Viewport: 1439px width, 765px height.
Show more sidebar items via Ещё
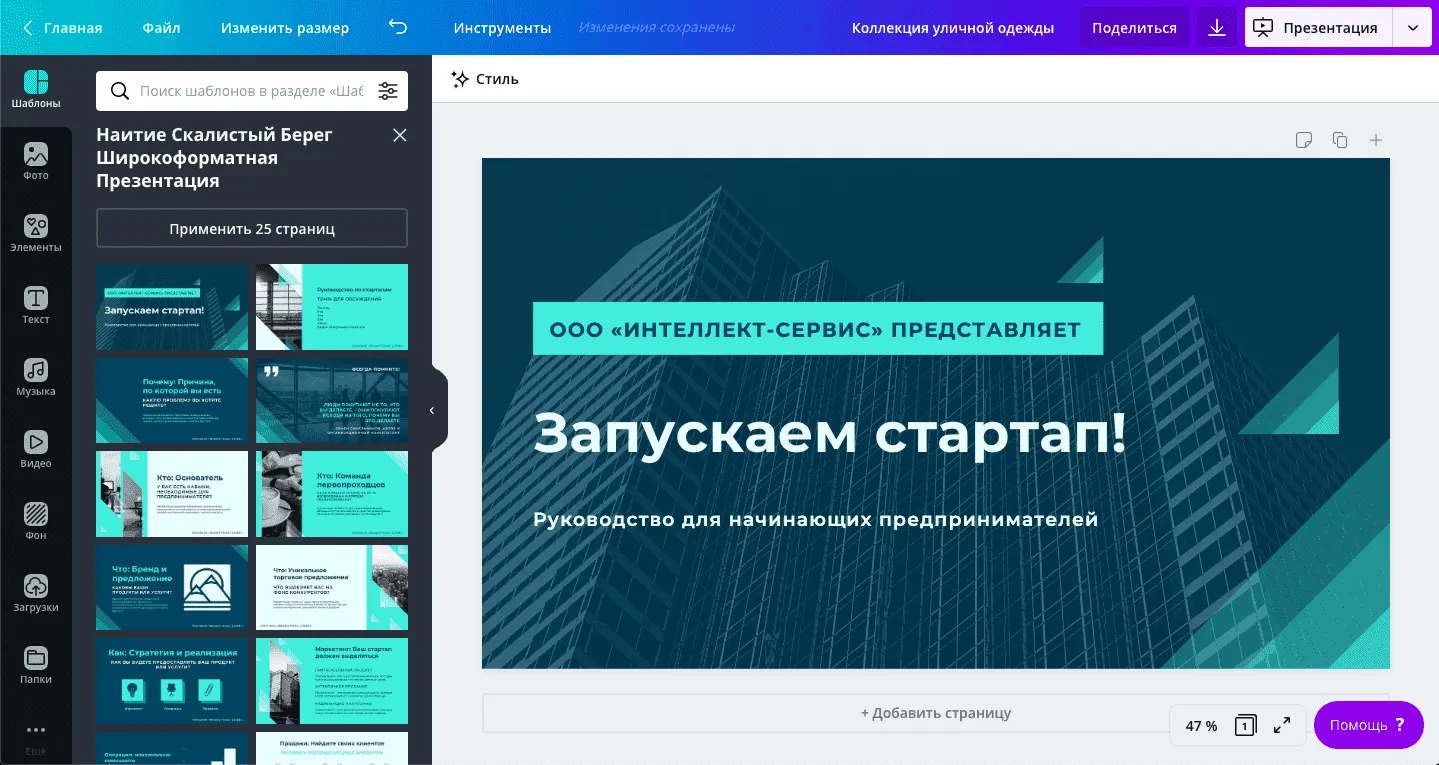point(36,738)
